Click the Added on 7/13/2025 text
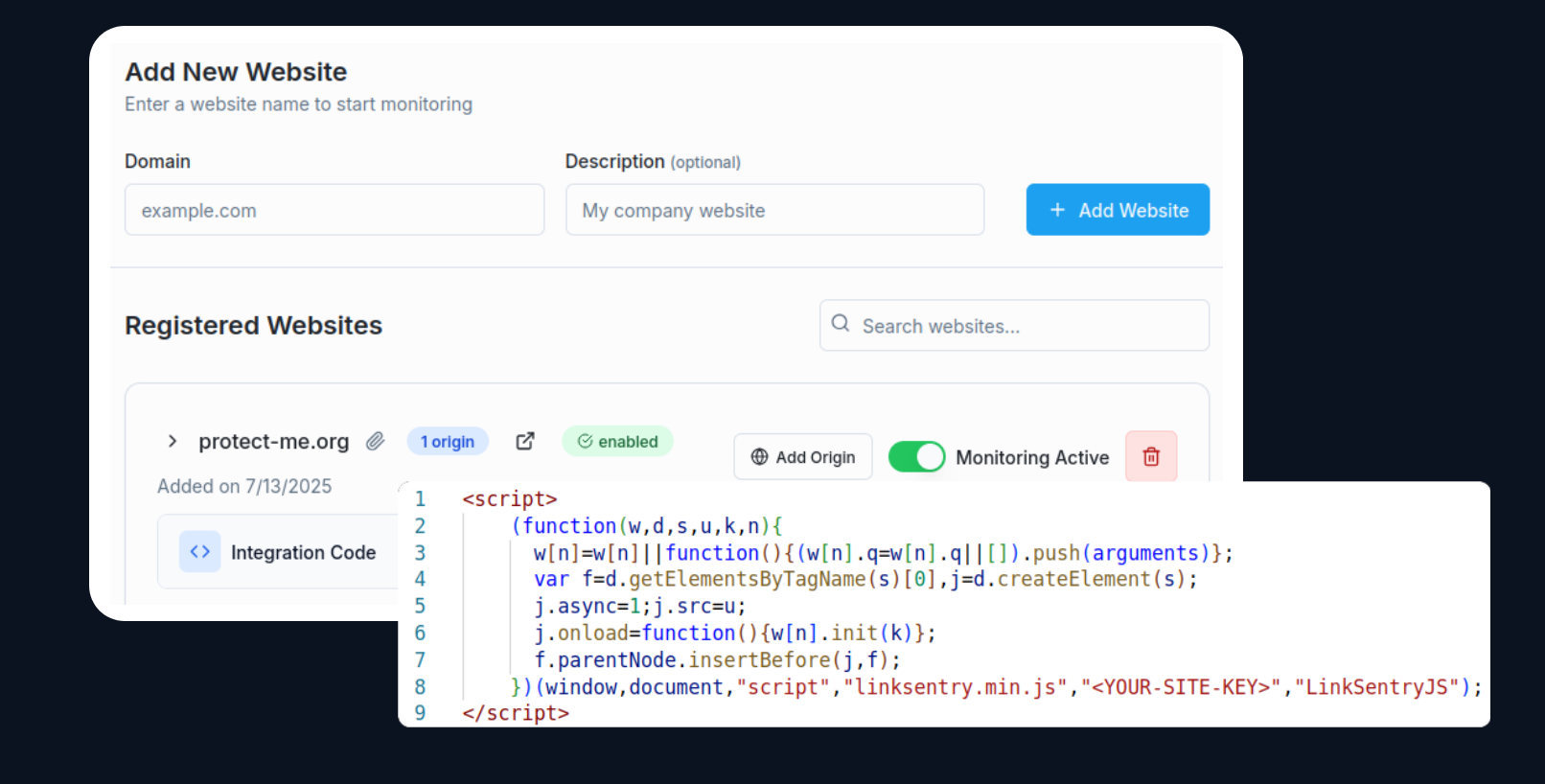The image size is (1545, 784). (x=244, y=486)
